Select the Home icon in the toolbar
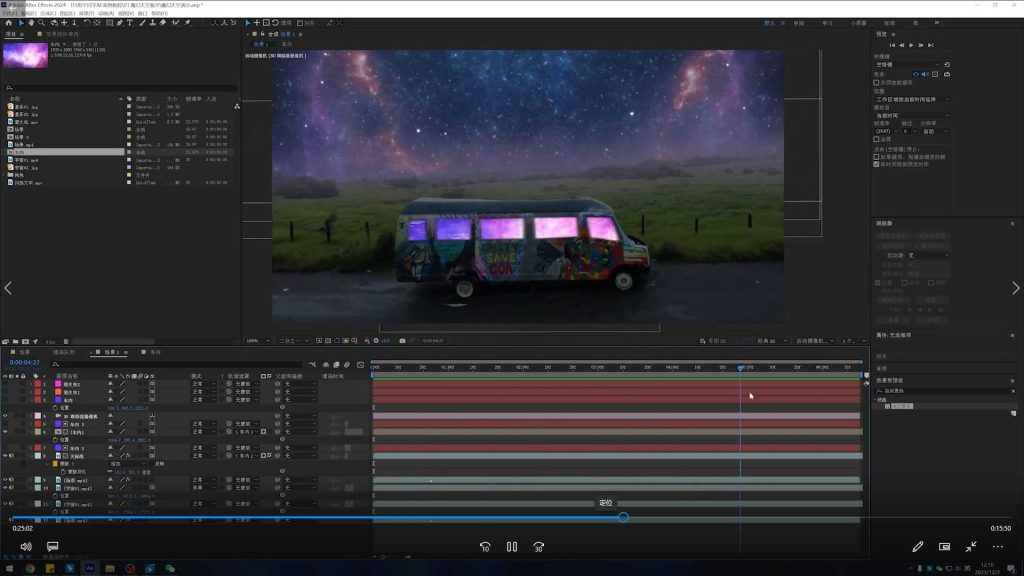Image resolution: width=1024 pixels, height=576 pixels. (x=8, y=23)
